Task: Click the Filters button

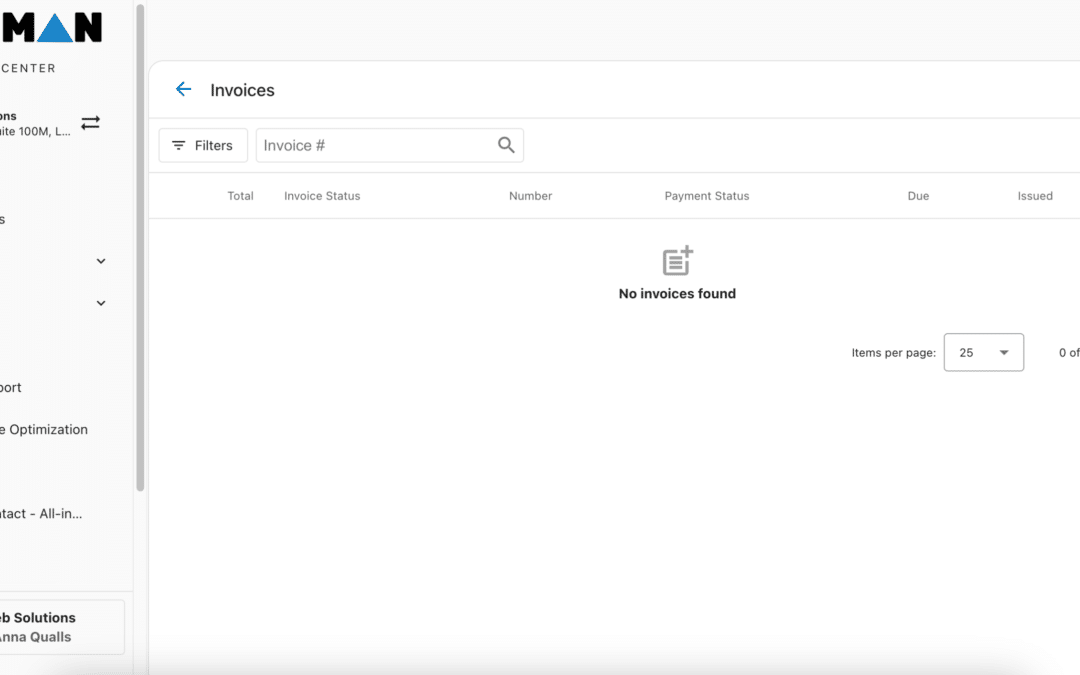Action: tap(203, 145)
